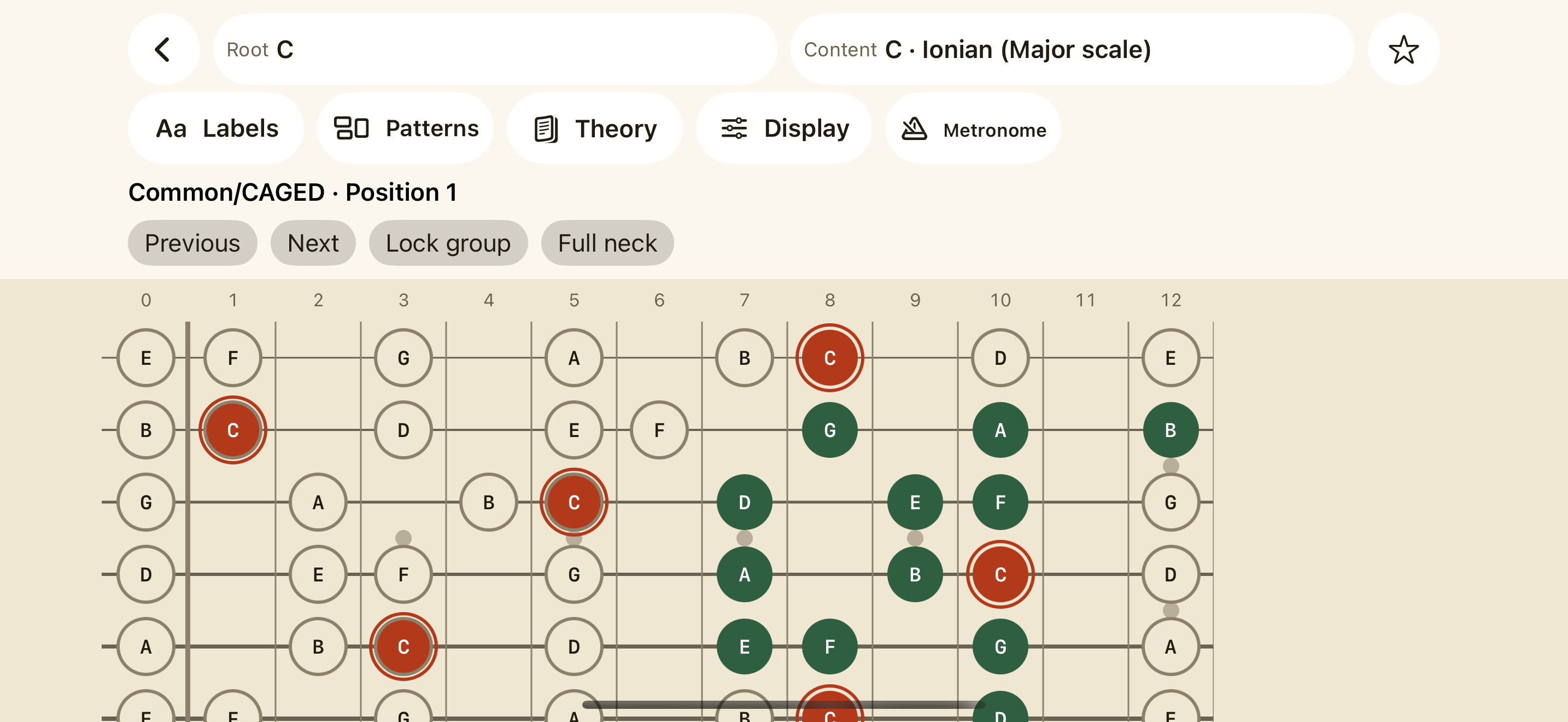Tap green A note at fret 10 B string
1568x722 pixels.
click(1000, 430)
